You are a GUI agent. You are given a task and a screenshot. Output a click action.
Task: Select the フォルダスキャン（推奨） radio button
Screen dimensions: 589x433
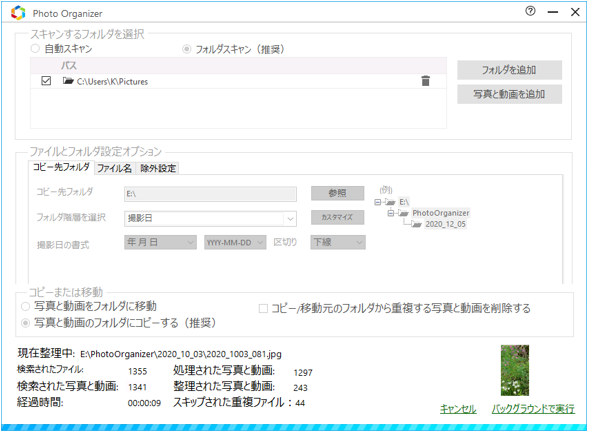pos(186,49)
